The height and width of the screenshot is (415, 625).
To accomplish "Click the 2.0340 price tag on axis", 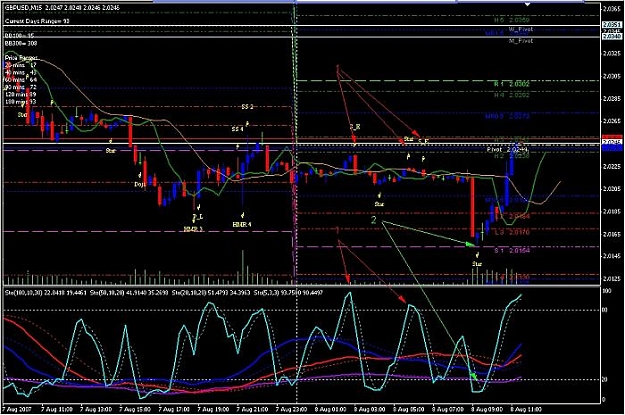I will point(612,36).
